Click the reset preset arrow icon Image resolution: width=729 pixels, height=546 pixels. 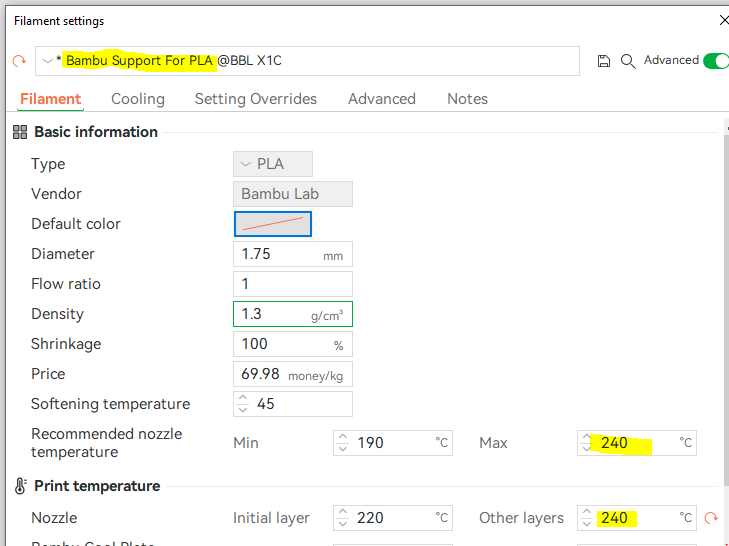[x=19, y=61]
